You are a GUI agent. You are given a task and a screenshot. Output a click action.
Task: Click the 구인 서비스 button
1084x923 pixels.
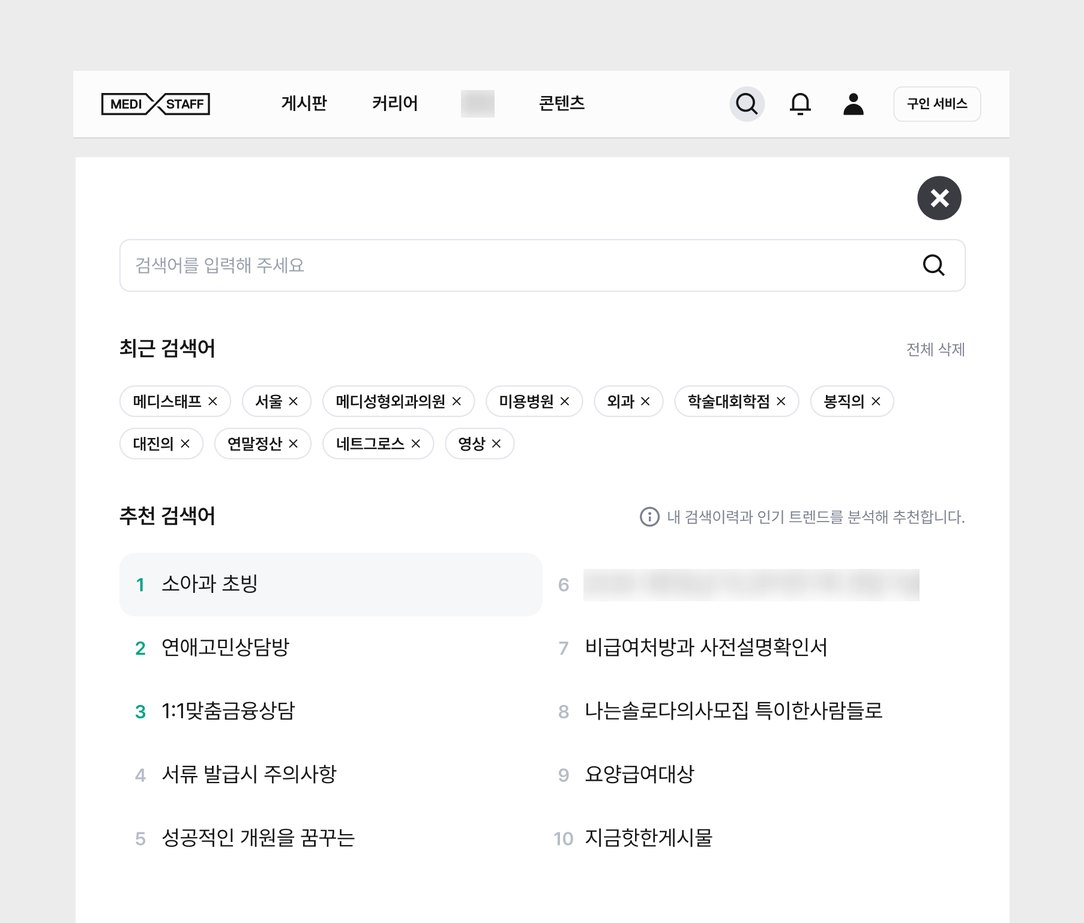click(937, 104)
